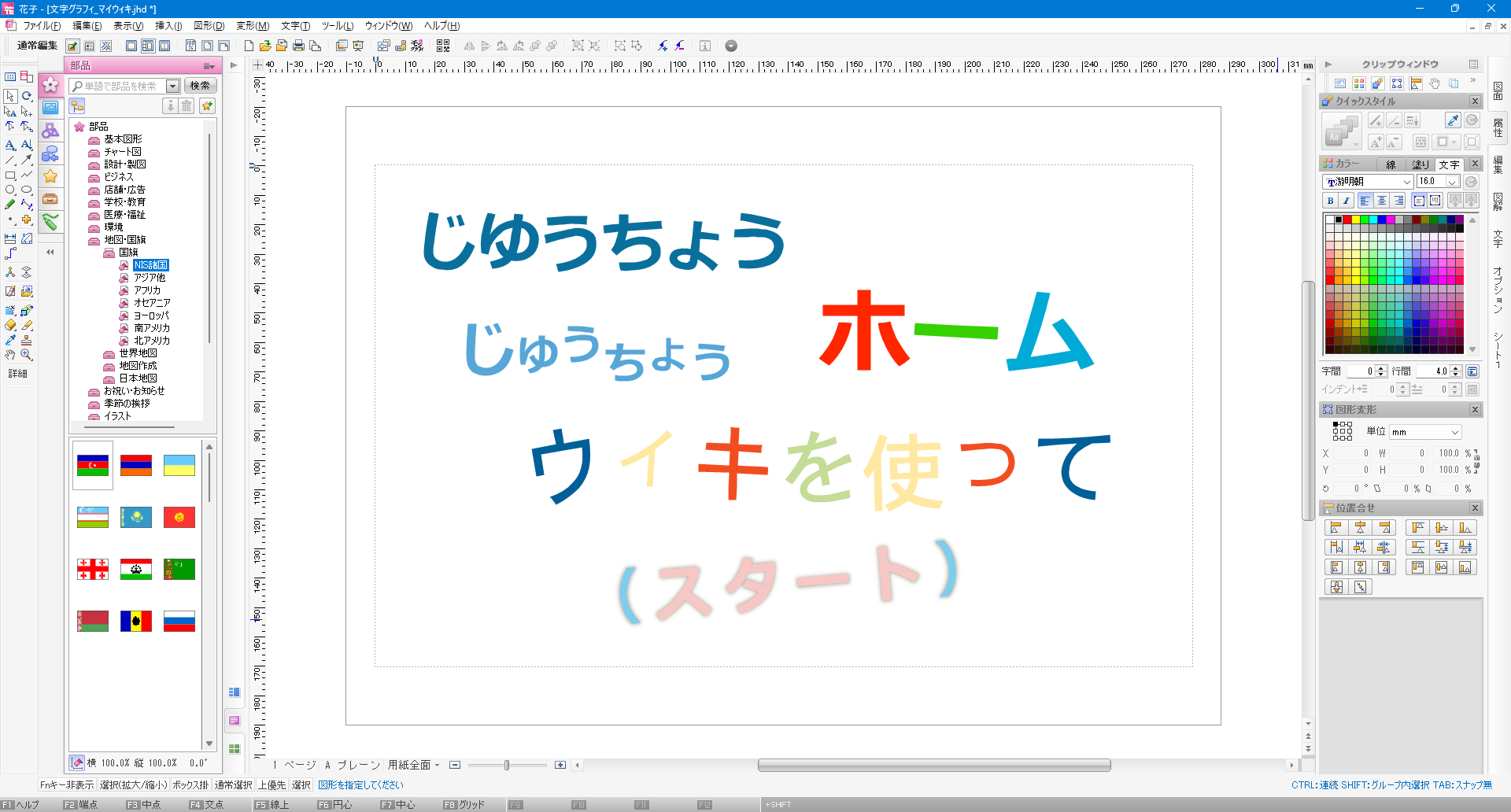This screenshot has width=1511, height=812.
Task: Open the 図形 menu
Action: [209, 26]
